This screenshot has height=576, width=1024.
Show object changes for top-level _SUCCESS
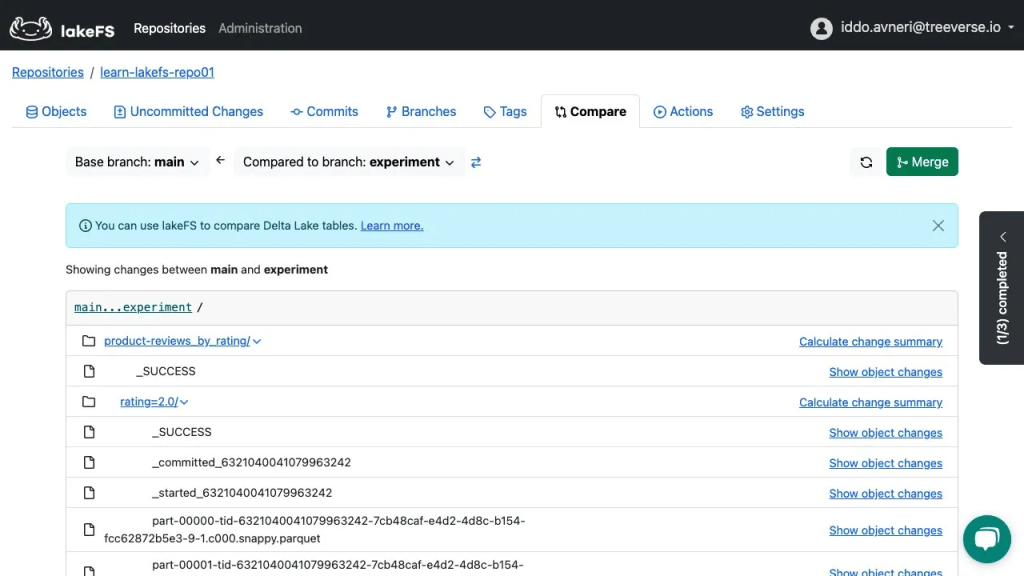(x=886, y=372)
